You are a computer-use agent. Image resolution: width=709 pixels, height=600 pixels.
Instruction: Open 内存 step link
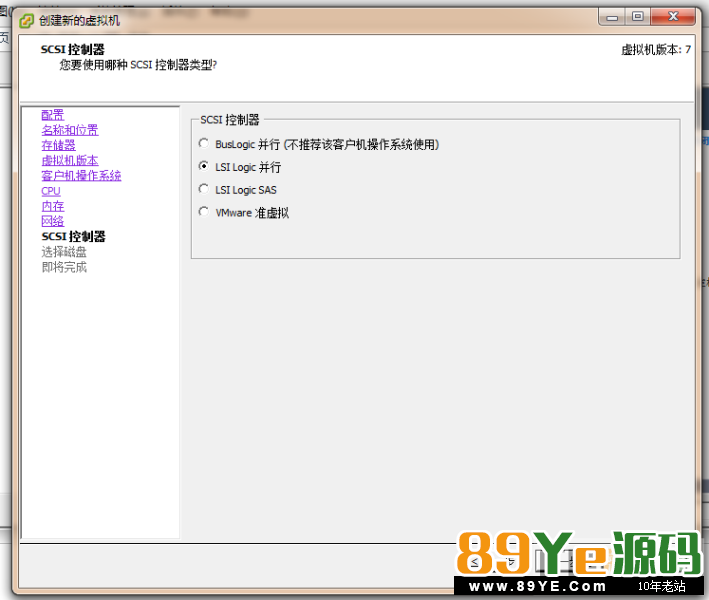pos(52,206)
